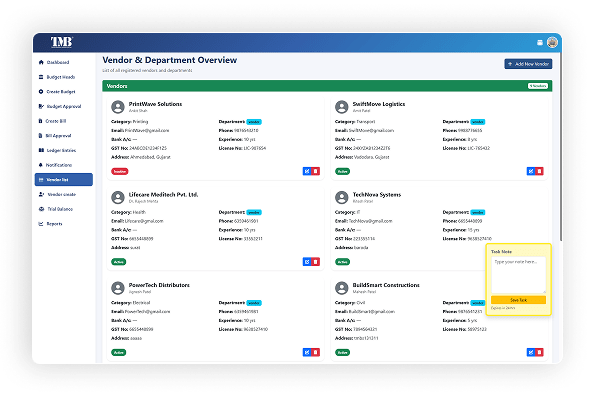Click the TechNova Systems avatar icon
Image resolution: width=591 pixels, height=396 pixels.
[341, 197]
